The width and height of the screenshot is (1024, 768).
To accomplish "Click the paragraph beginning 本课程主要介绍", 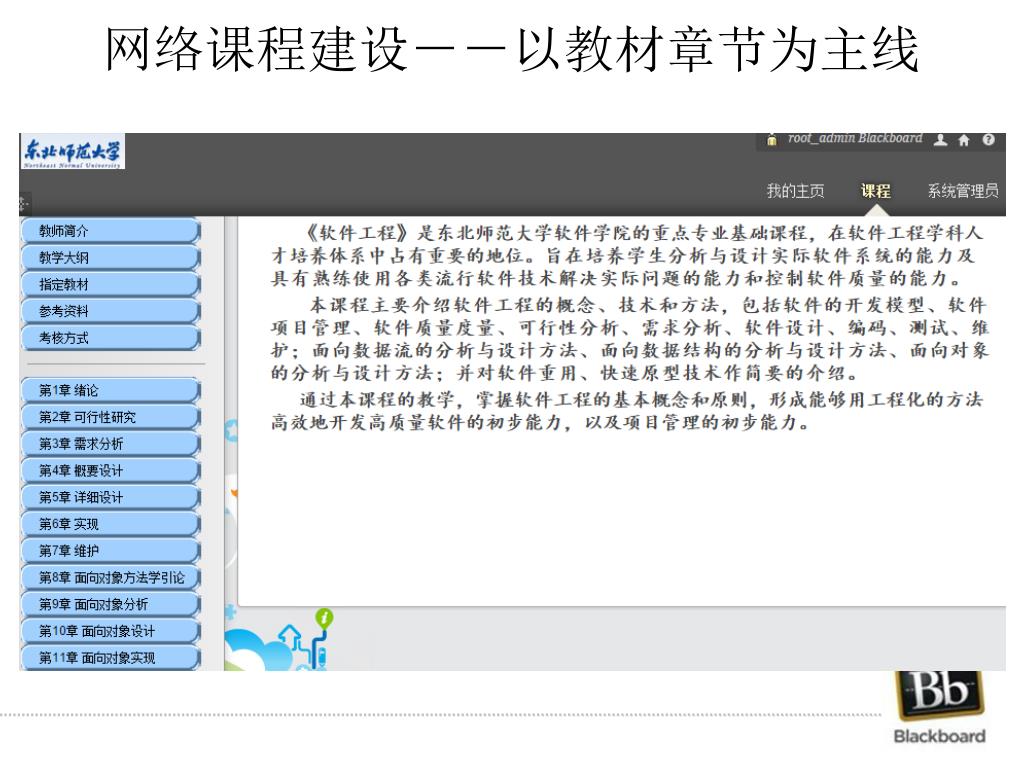I will click(630, 339).
